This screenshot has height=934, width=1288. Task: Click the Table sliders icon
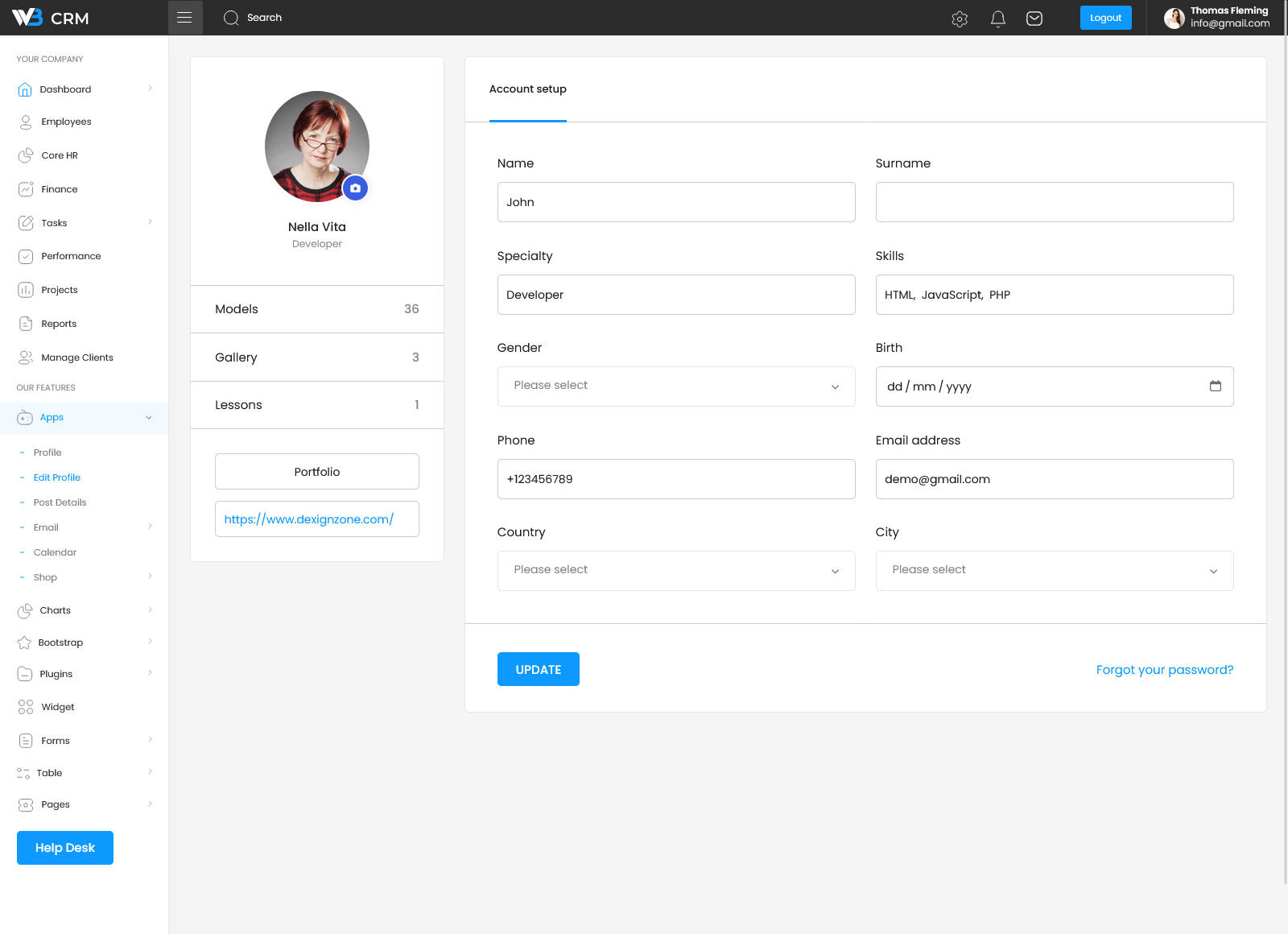click(x=23, y=773)
